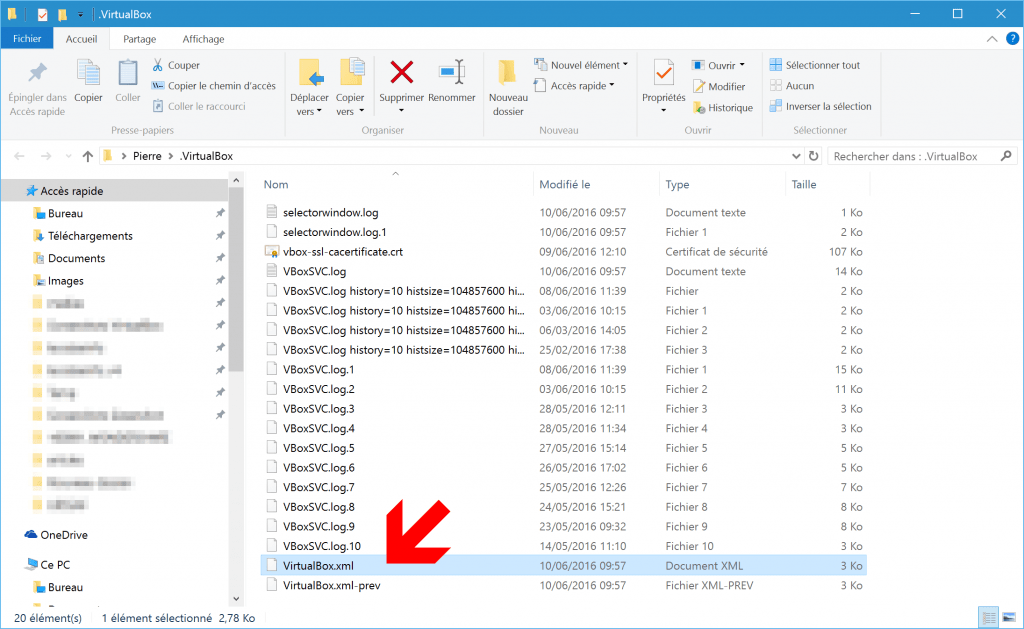Refresh the folder view
The height and width of the screenshot is (629, 1024).
coord(814,156)
